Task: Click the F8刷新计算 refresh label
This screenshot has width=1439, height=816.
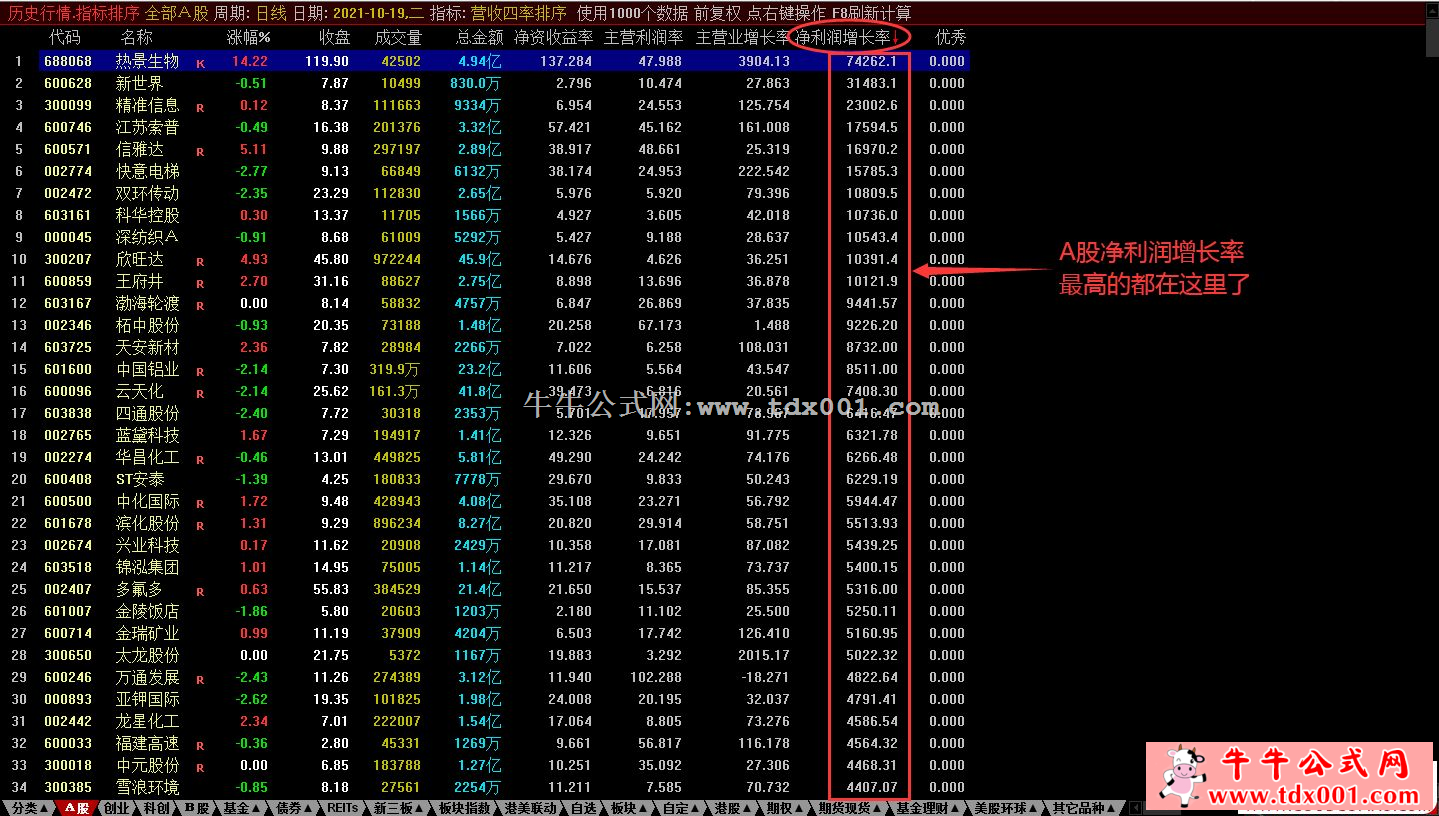Action: click(871, 14)
